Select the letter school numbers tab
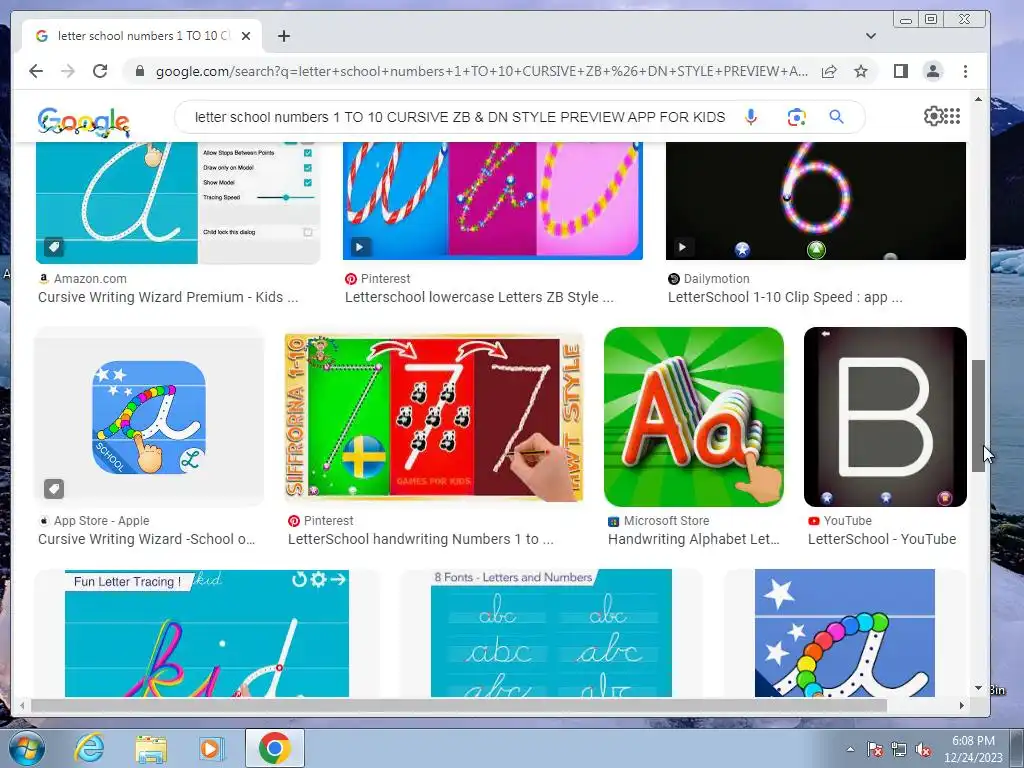Viewport: 1024px width, 768px height. (x=142, y=36)
